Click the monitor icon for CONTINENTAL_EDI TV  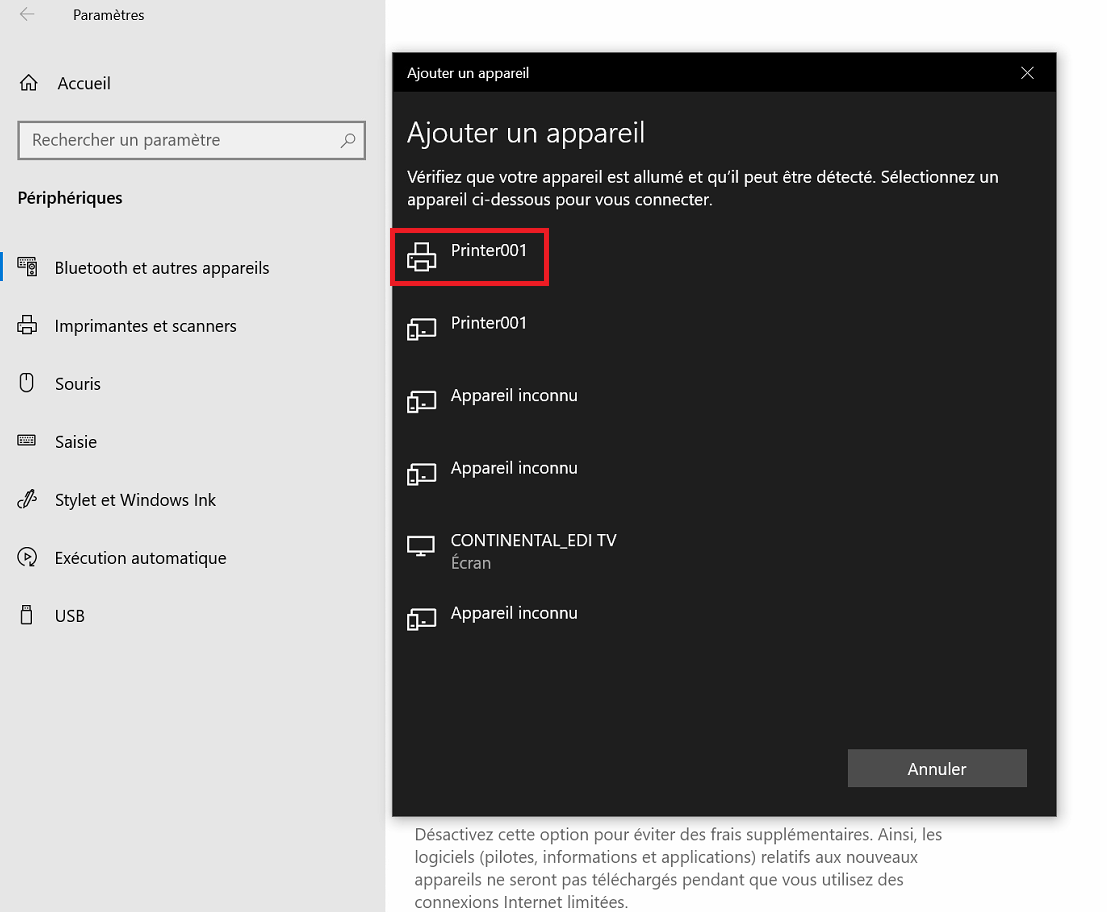pos(421,546)
